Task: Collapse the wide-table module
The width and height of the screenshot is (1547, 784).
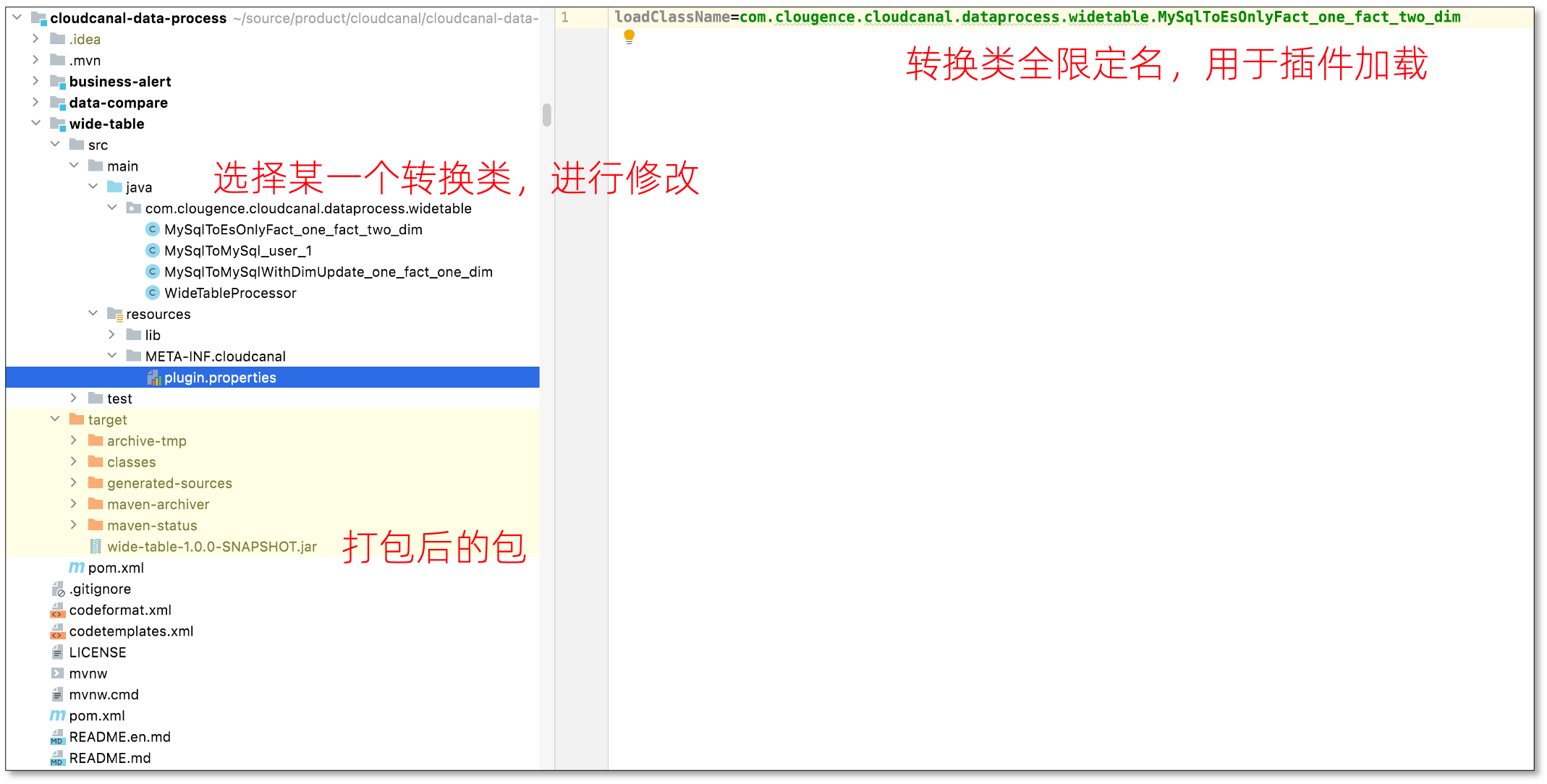Action: point(35,124)
